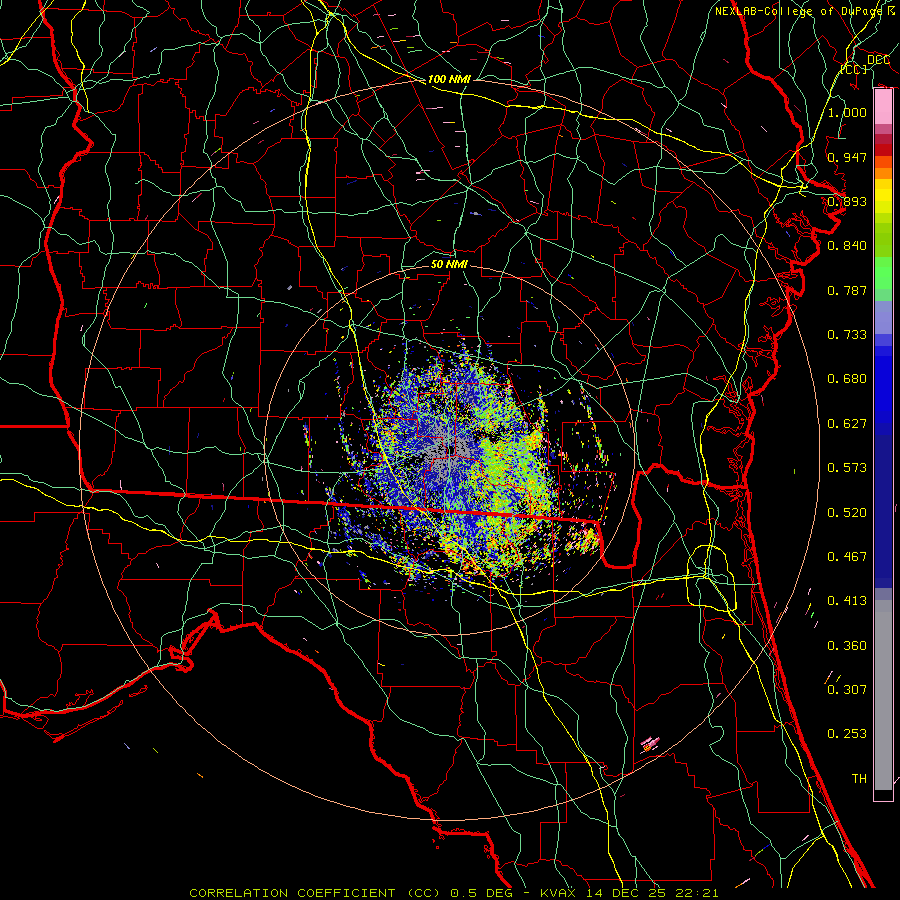Viewport: 900px width, 900px height.
Task: Select the 0.787 legend value
Action: point(847,290)
